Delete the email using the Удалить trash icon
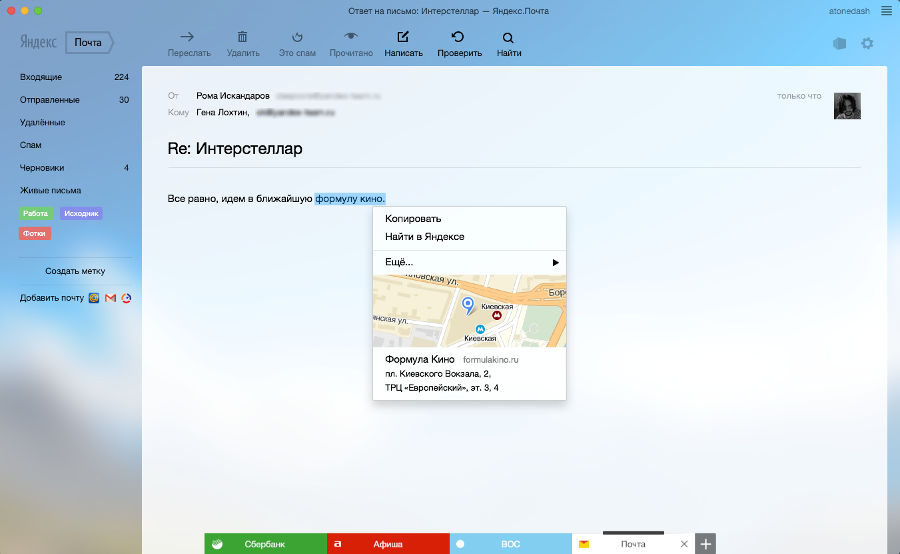This screenshot has height=554, width=900. [242, 37]
